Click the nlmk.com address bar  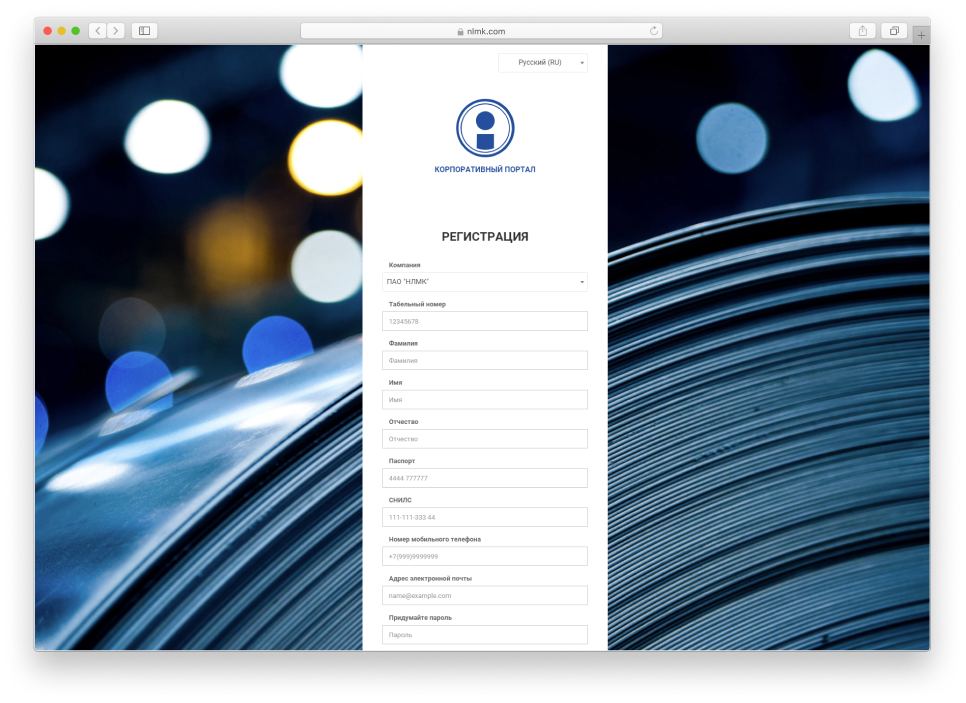tap(481, 31)
